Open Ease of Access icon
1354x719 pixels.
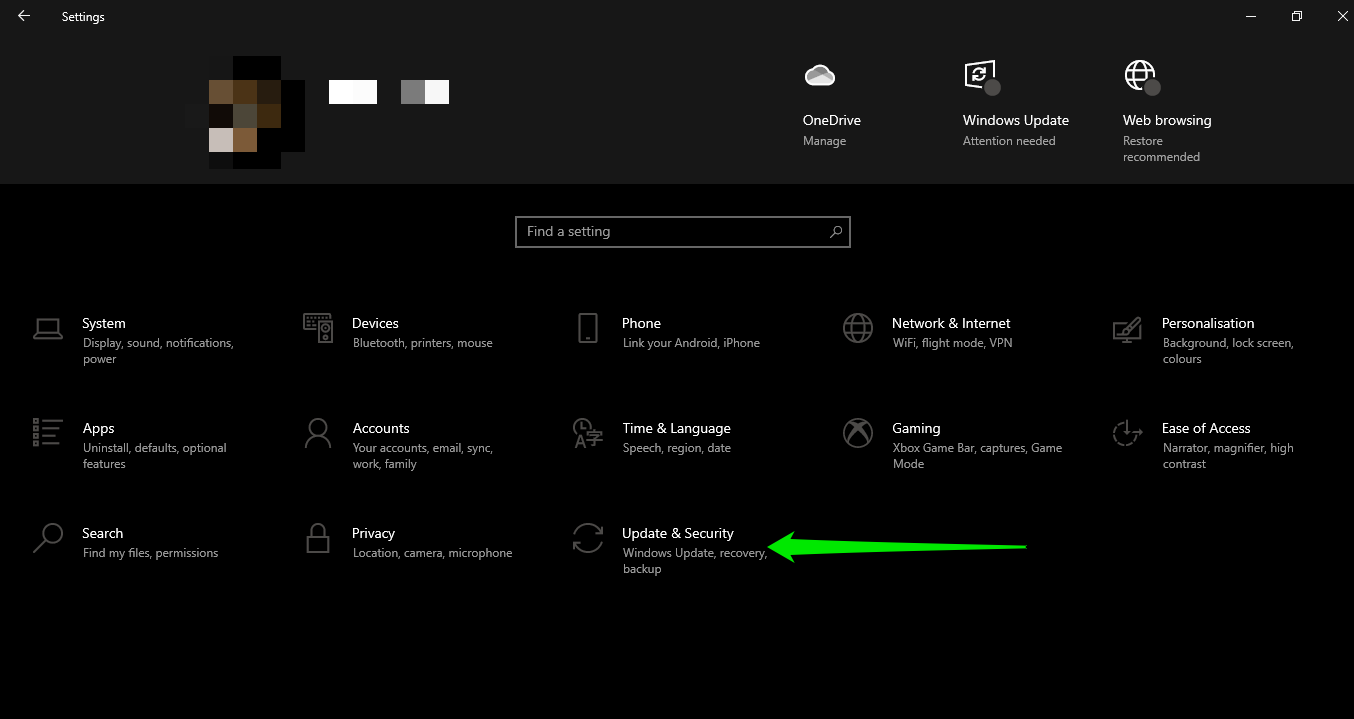tap(1127, 432)
